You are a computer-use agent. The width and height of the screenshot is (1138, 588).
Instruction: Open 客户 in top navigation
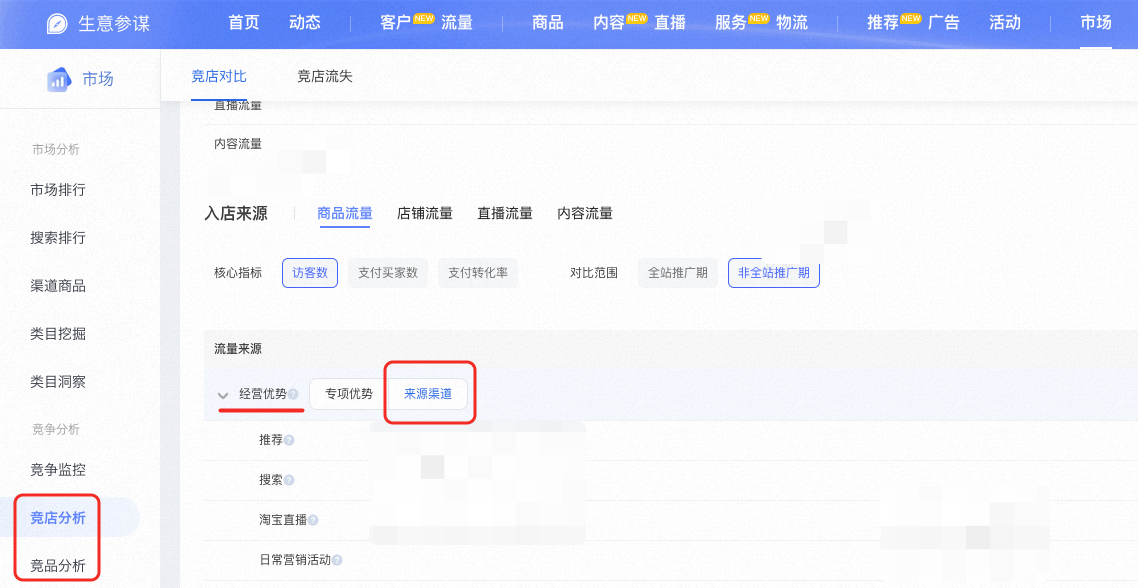point(396,23)
